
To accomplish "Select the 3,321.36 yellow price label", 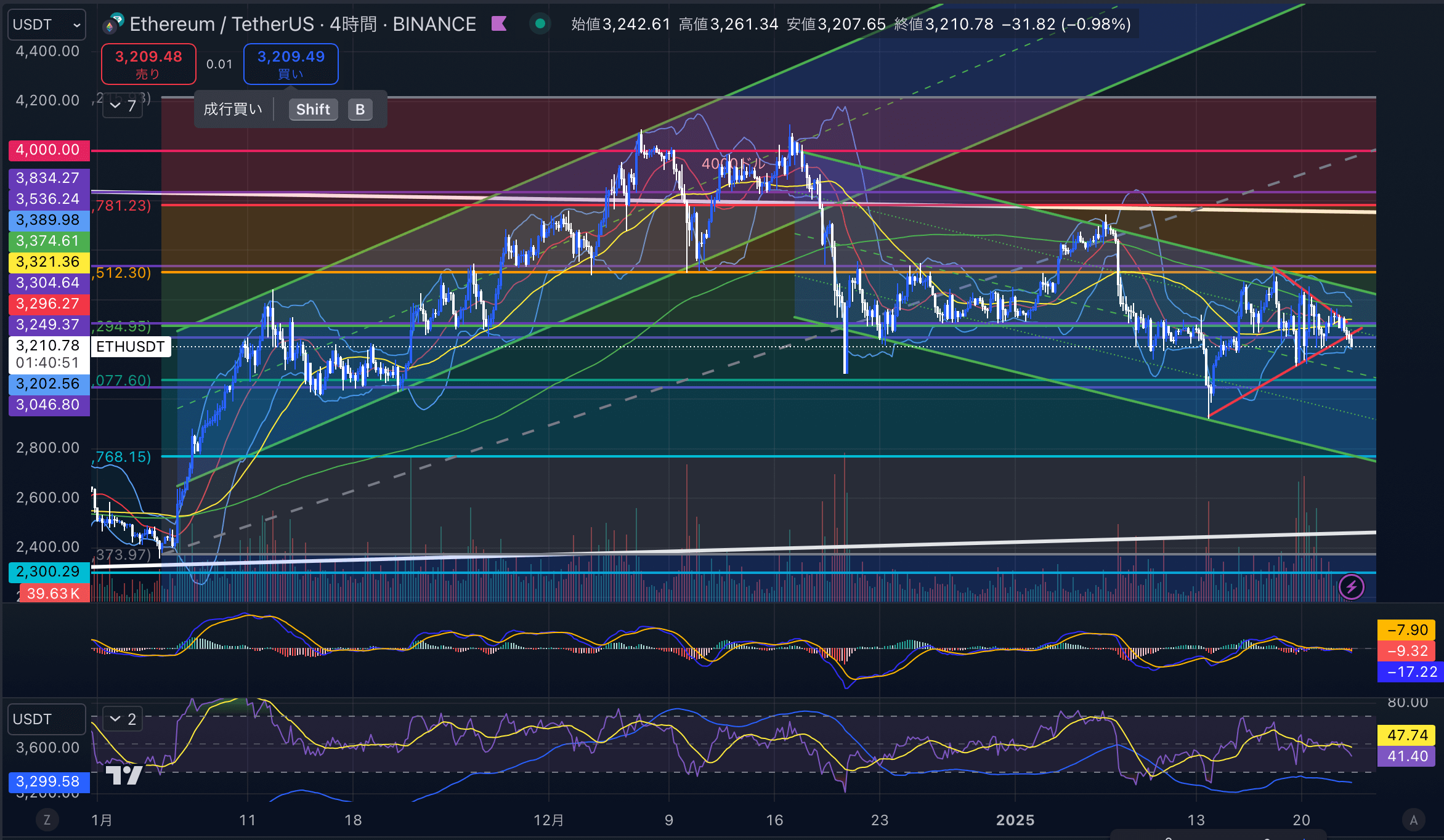I will (x=49, y=262).
